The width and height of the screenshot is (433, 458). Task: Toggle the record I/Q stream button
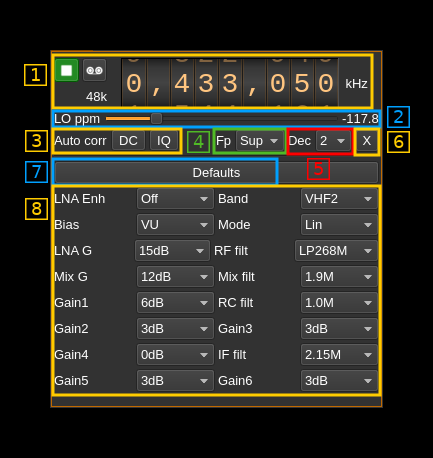point(94,70)
